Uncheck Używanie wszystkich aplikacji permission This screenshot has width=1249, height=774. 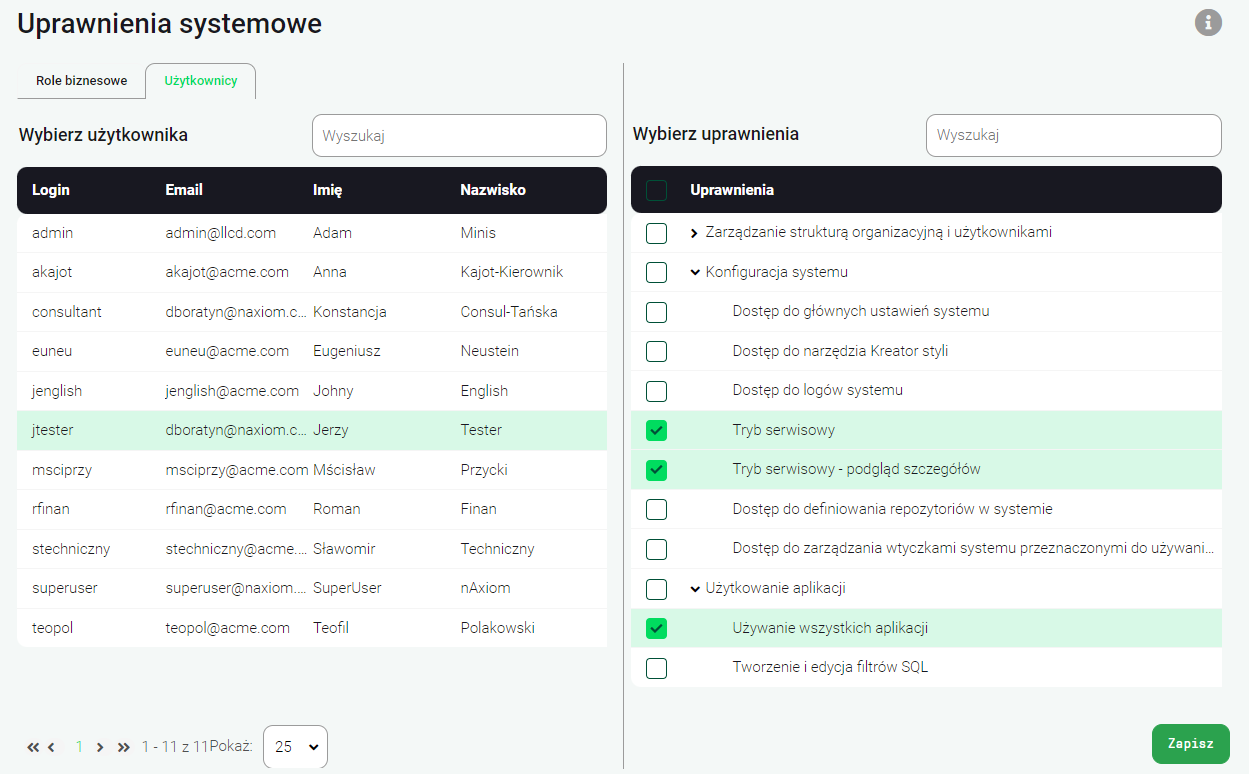tap(656, 628)
